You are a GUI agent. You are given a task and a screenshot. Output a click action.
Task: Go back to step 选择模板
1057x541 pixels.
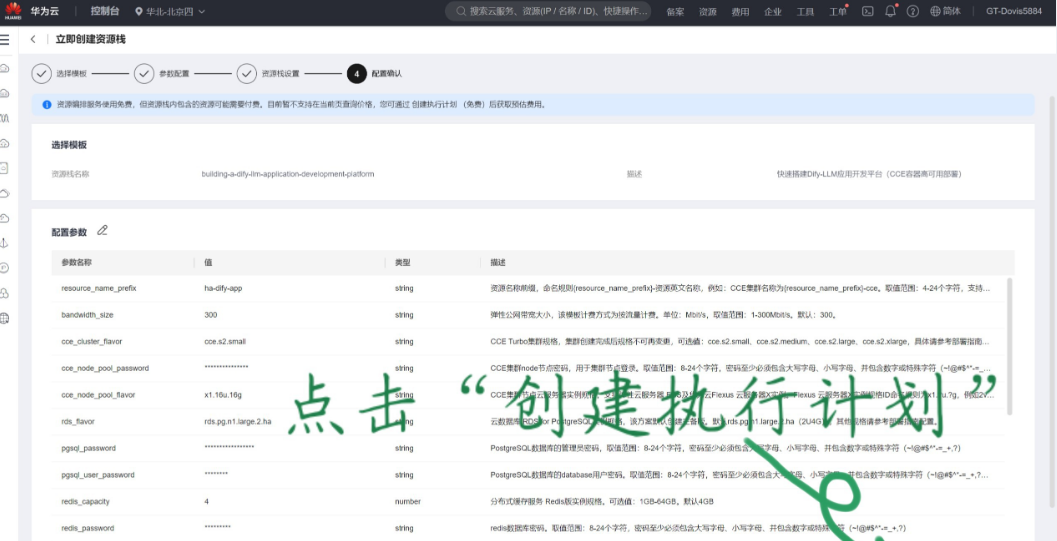tap(41, 73)
